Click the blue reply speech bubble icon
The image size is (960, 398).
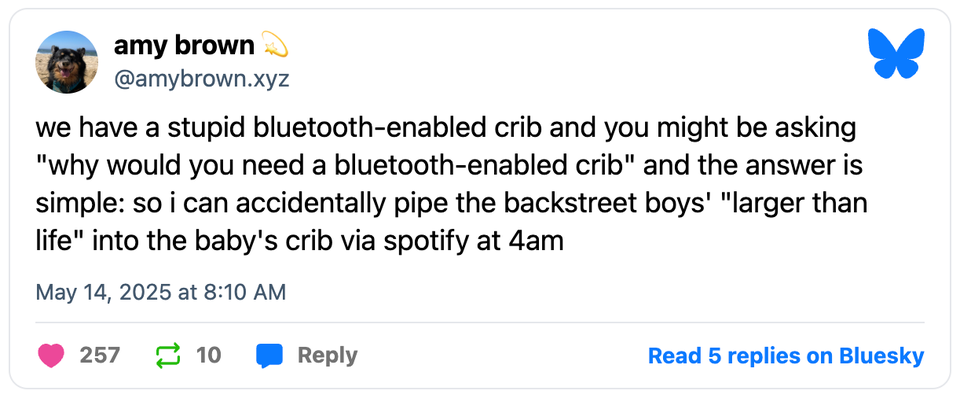click(x=269, y=356)
